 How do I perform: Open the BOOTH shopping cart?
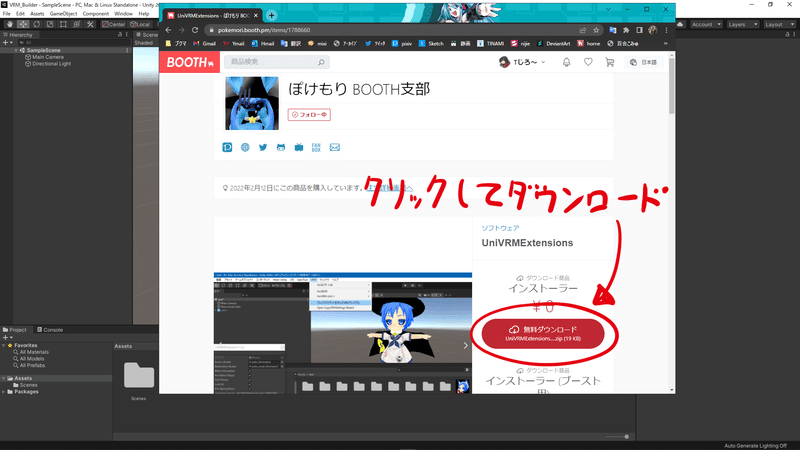[x=610, y=62]
